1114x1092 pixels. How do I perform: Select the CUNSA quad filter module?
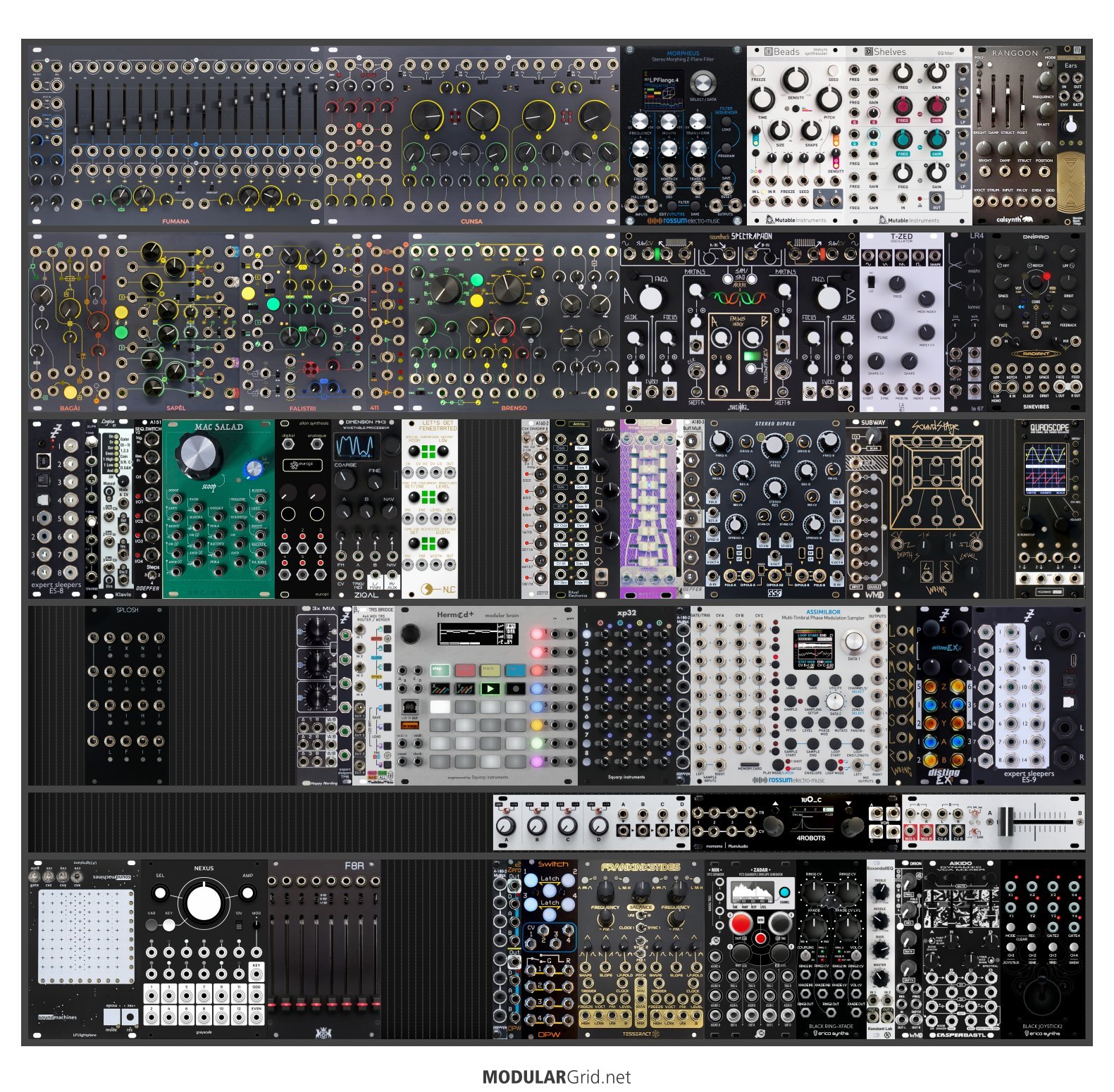click(472, 136)
